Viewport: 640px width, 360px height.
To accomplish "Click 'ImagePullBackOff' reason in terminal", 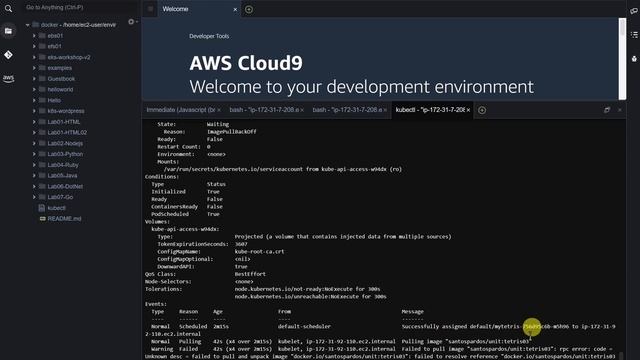I will click(x=231, y=132).
